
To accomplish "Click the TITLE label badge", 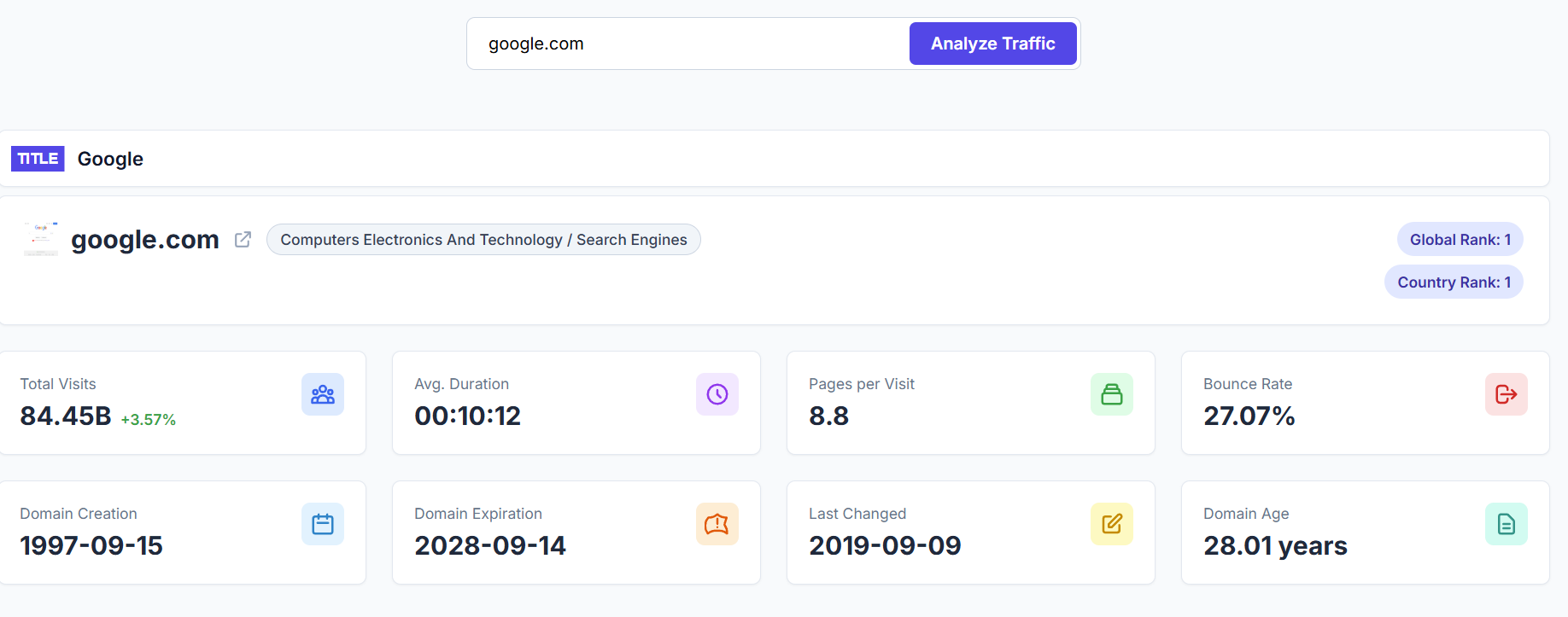I will coord(38,159).
